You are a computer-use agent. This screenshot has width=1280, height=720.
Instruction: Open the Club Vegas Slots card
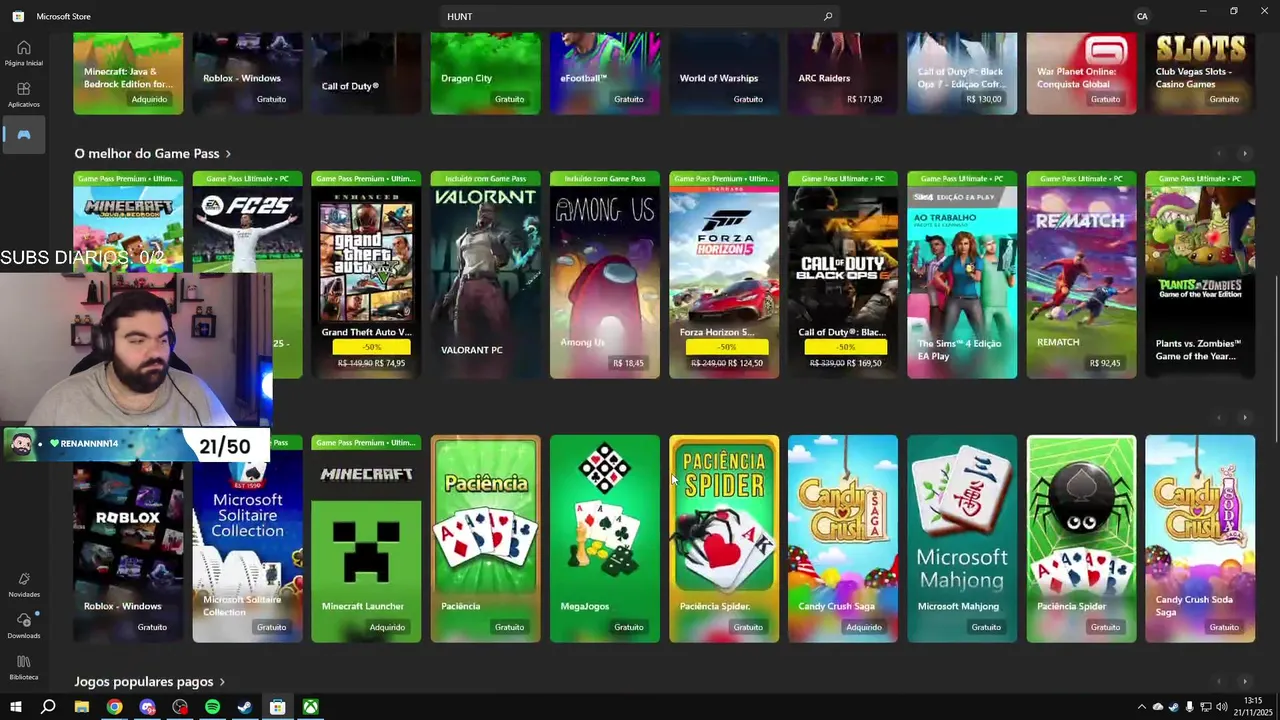point(1200,73)
